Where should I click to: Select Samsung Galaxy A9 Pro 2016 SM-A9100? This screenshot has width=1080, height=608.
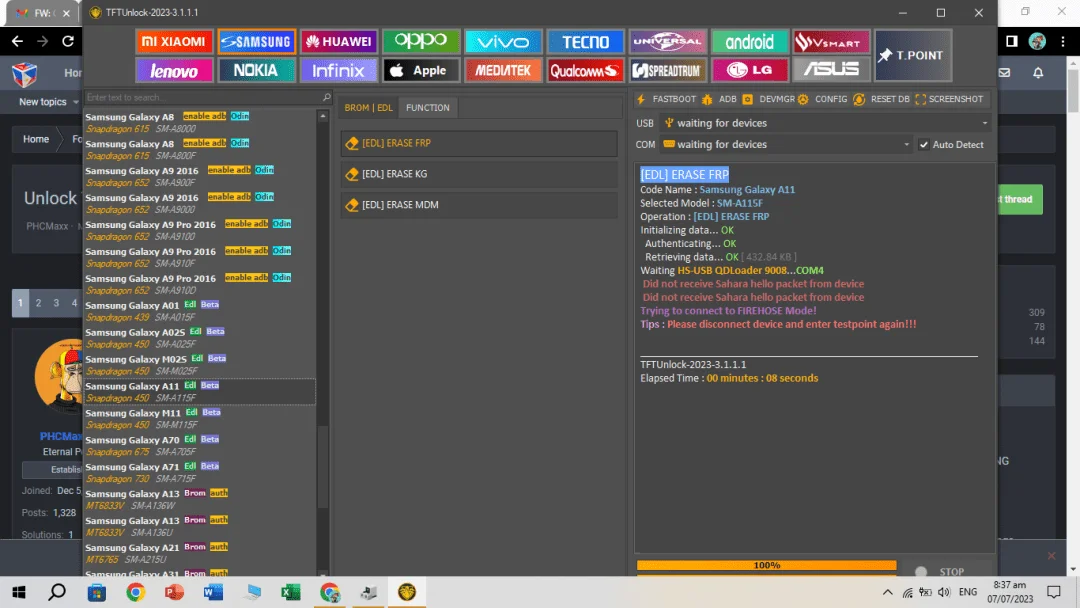point(200,230)
